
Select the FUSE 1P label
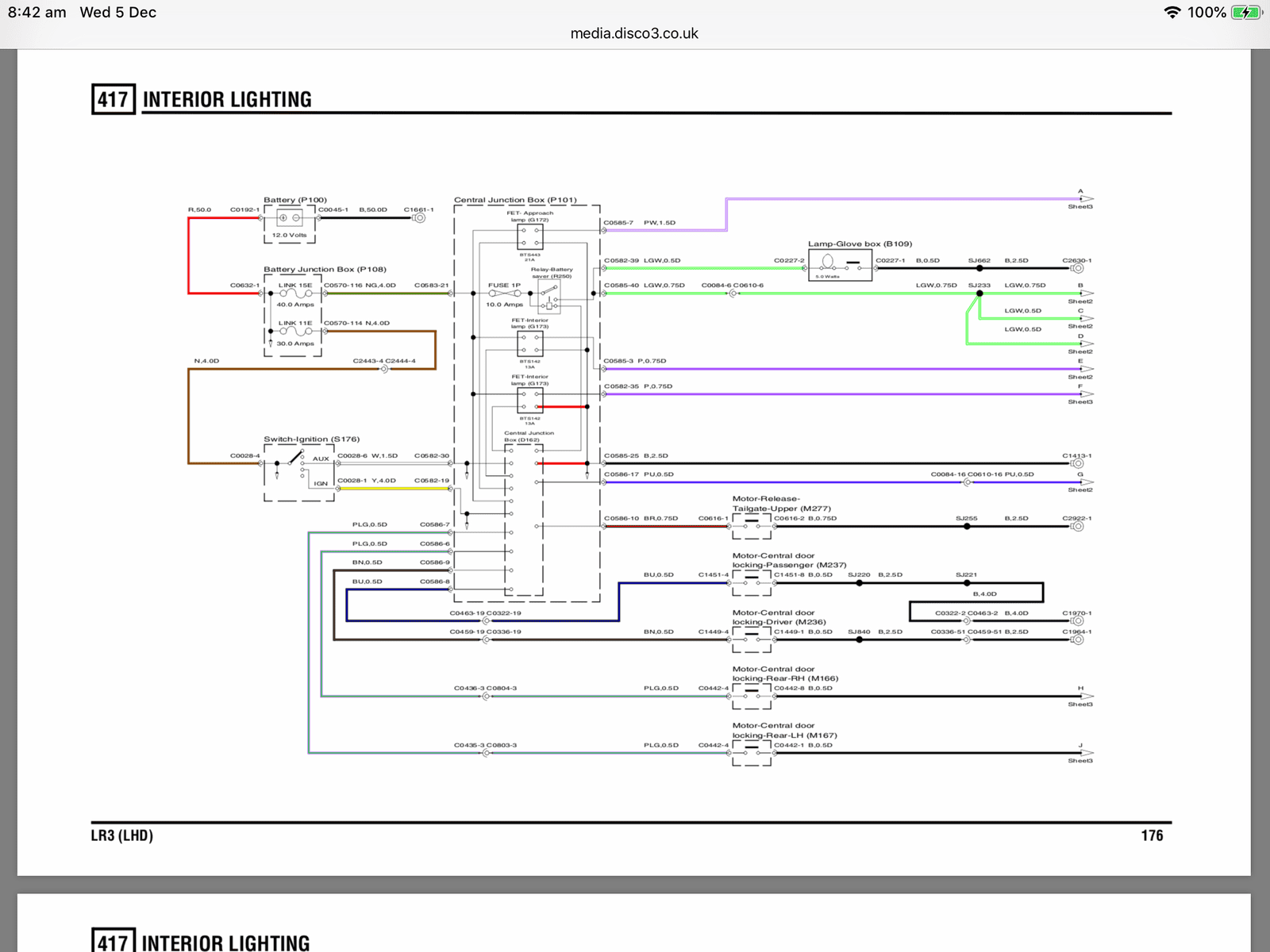tap(504, 285)
